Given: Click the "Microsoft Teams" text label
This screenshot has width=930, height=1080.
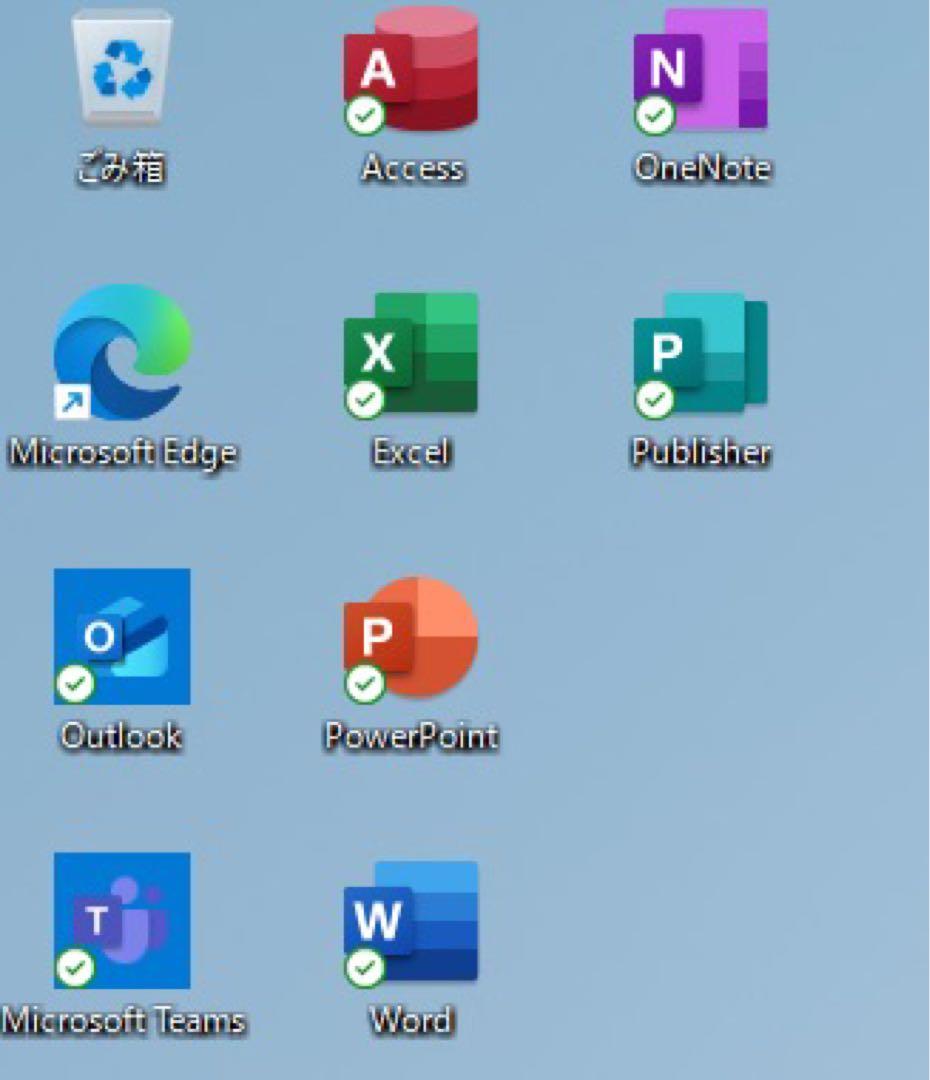Looking at the screenshot, I should pyautogui.click(x=123, y=1021).
